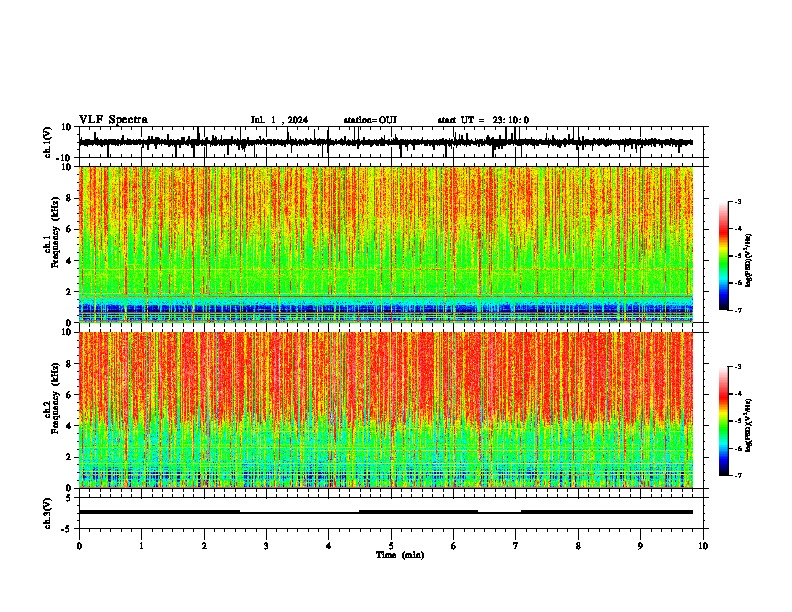Click the log(PSD) label beside ch.1 colorbar
The height and width of the screenshot is (612, 792).
pos(749,261)
